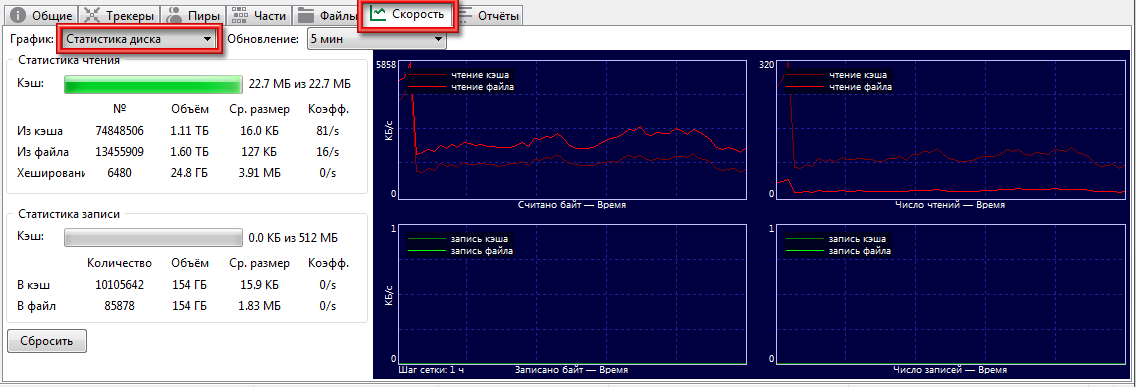The height and width of the screenshot is (387, 1136).
Task: Open the Обновление dropdown set to 5 мин
Action: tap(376, 39)
